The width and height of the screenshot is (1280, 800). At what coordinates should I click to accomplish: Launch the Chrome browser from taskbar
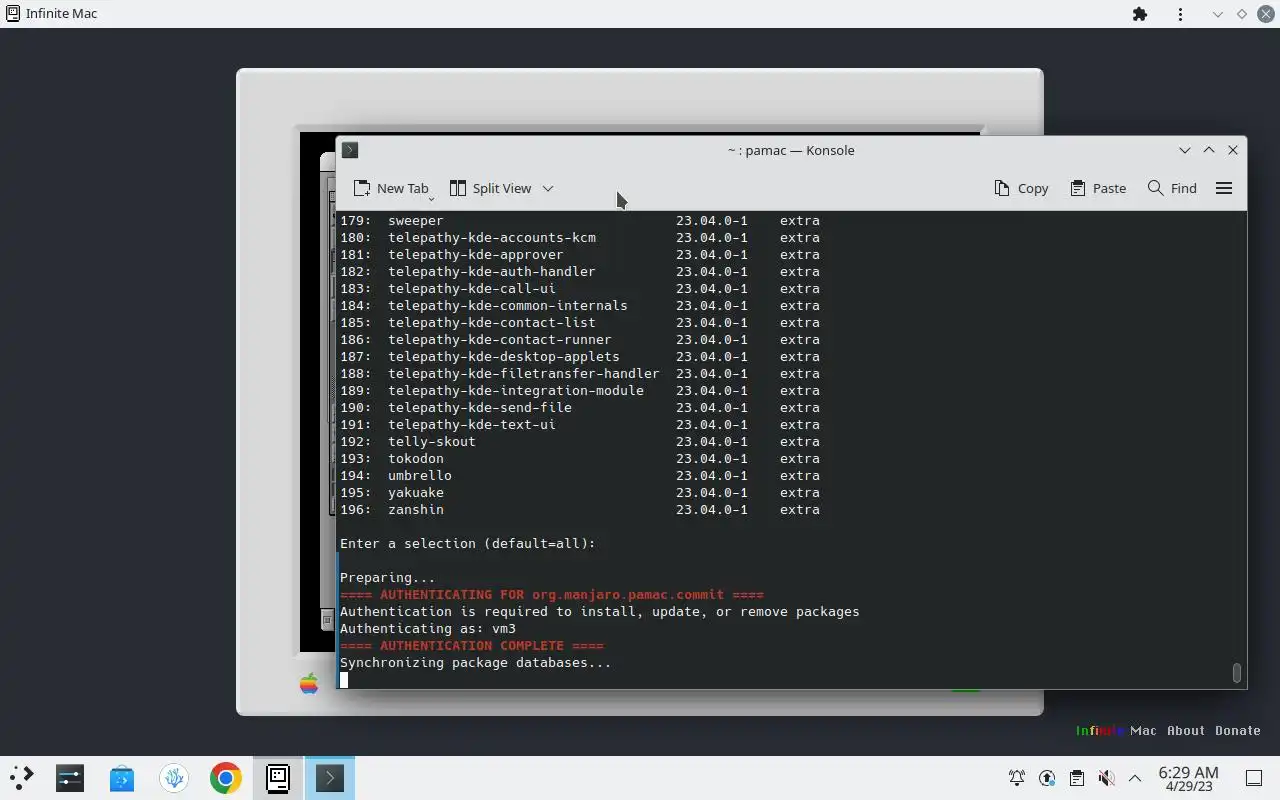(x=226, y=778)
